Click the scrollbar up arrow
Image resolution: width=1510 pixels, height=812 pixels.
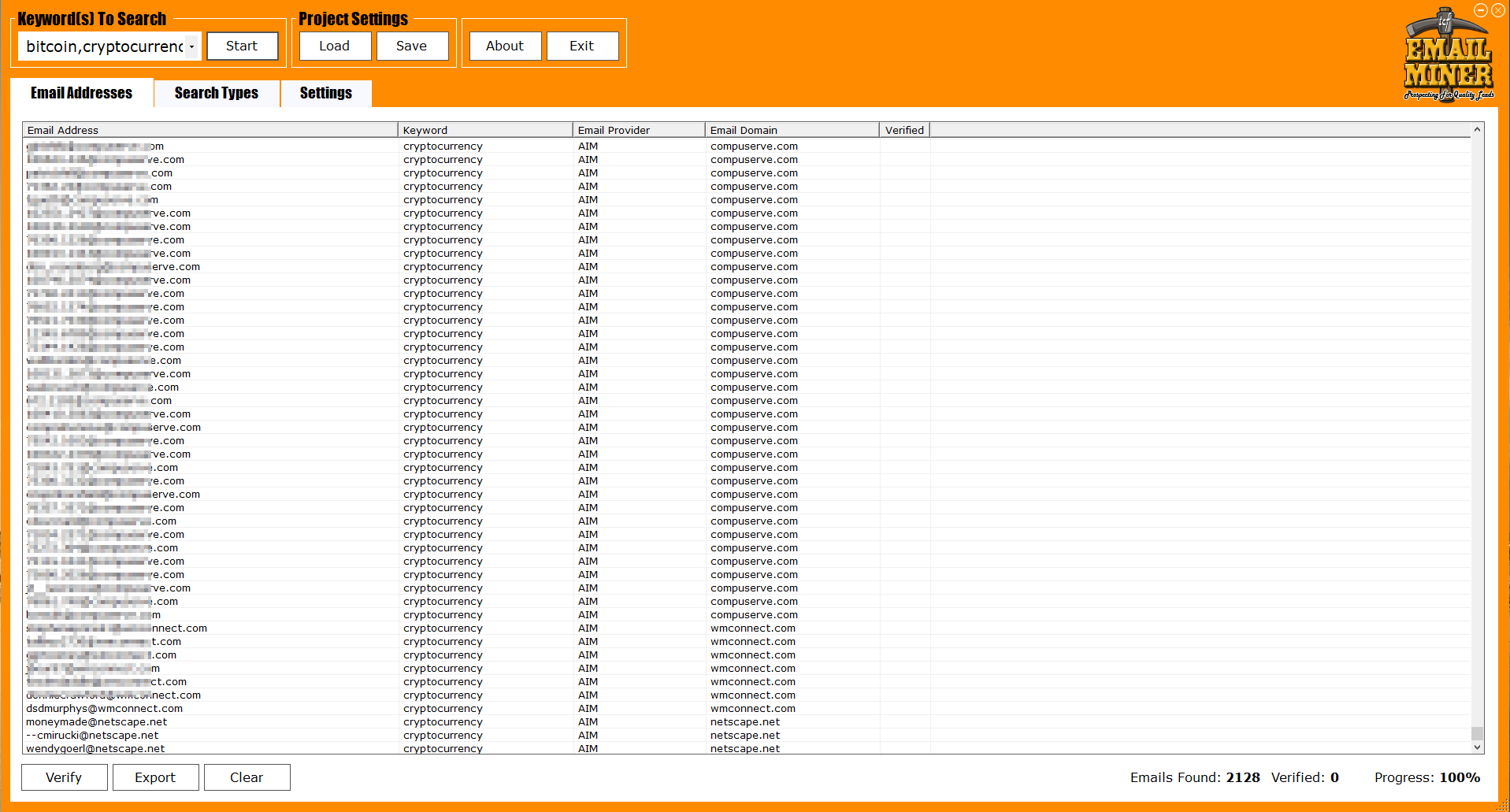coord(1478,129)
